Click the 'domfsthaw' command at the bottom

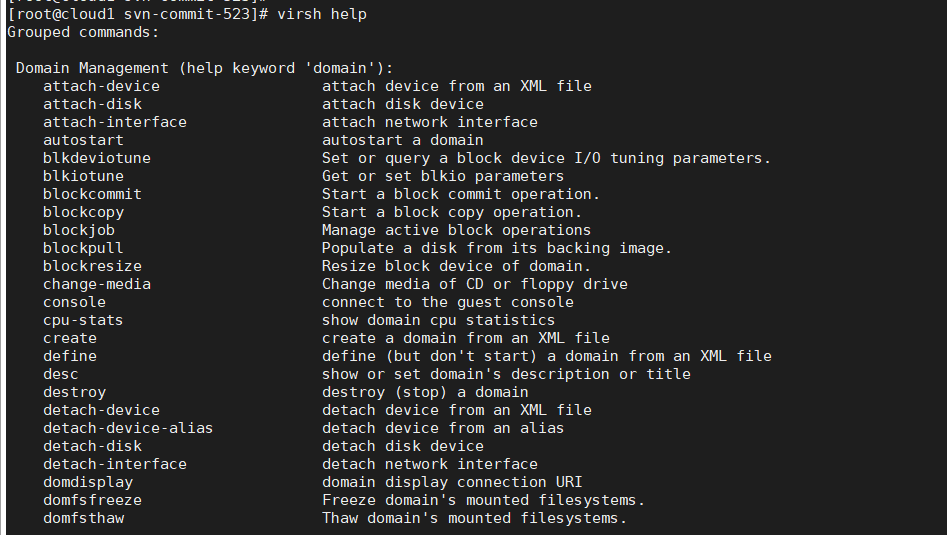tap(83, 518)
